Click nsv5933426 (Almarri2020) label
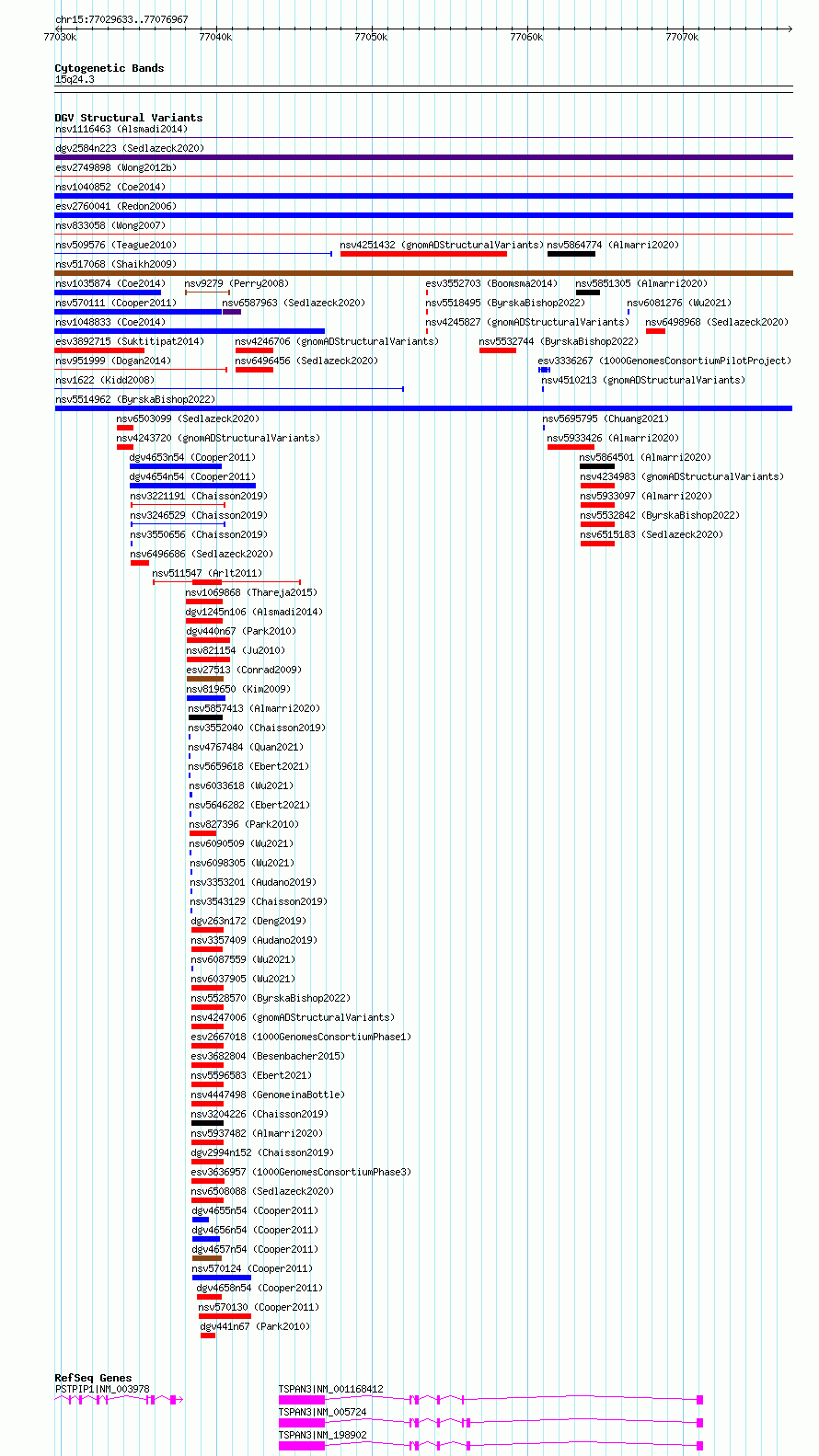Viewport: 819px width, 1456px height. [613, 438]
